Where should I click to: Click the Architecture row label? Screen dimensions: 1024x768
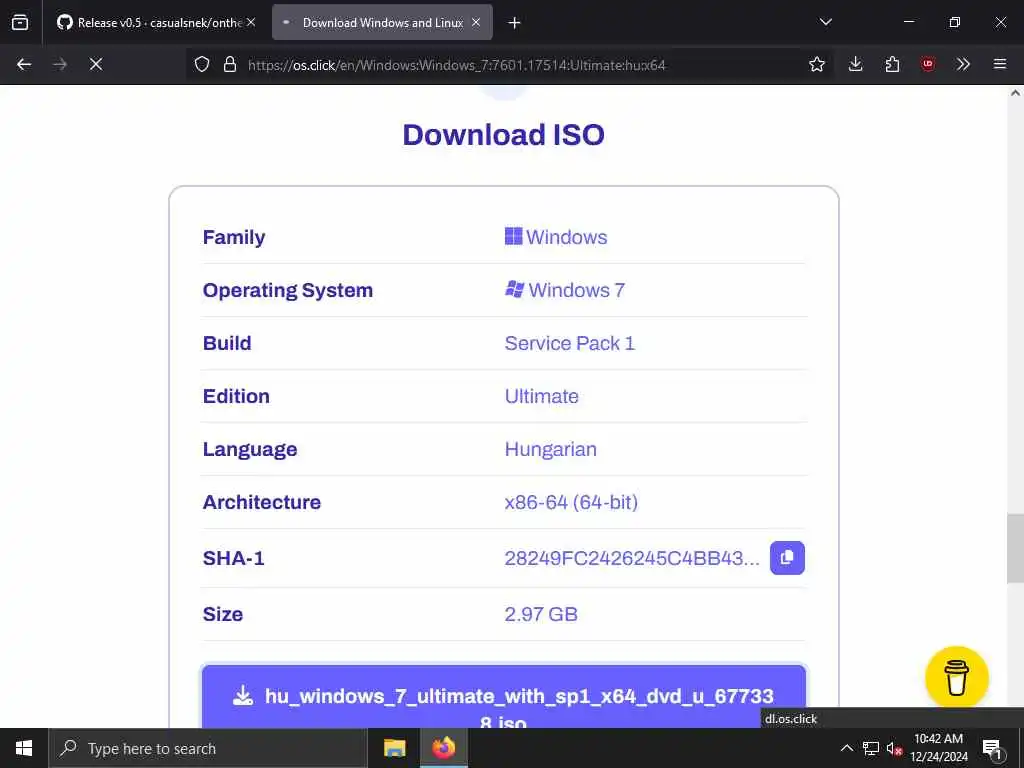pos(262,502)
